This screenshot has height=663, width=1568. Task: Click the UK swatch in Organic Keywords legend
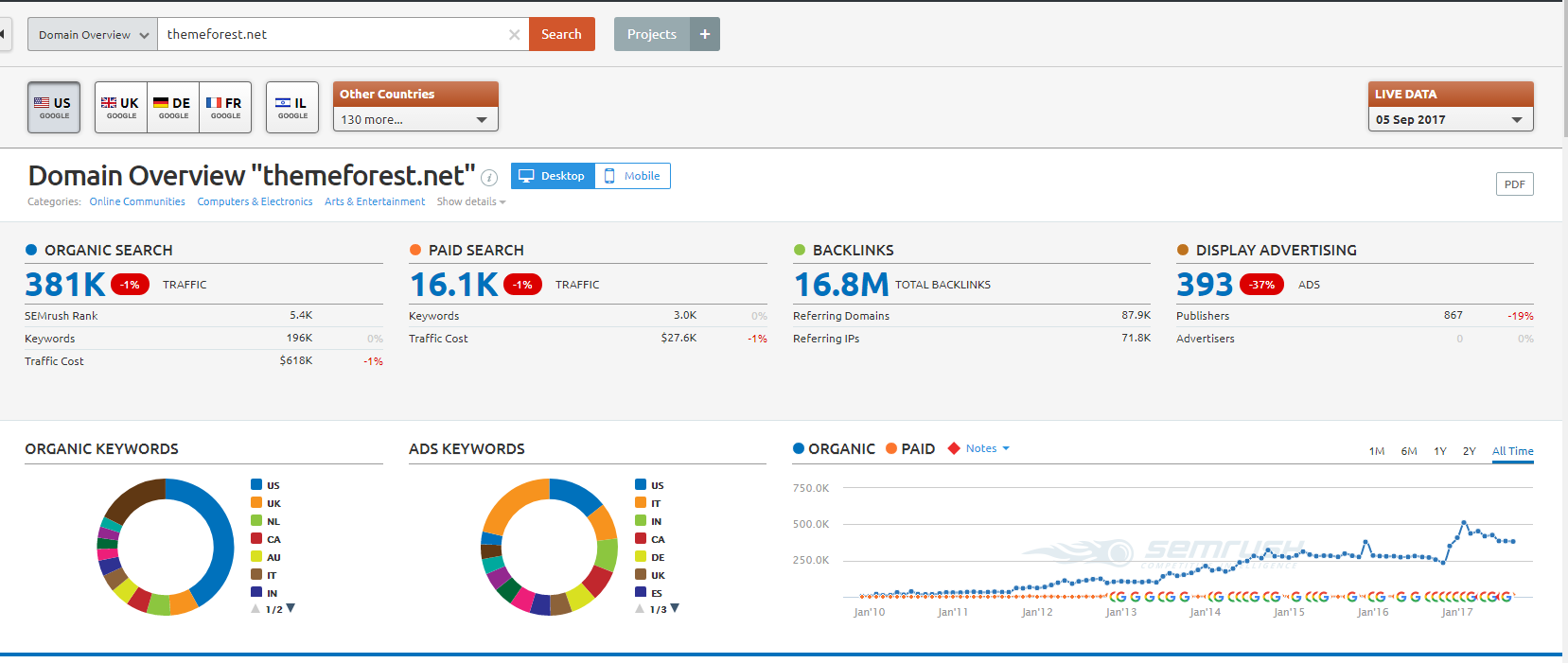tap(256, 502)
